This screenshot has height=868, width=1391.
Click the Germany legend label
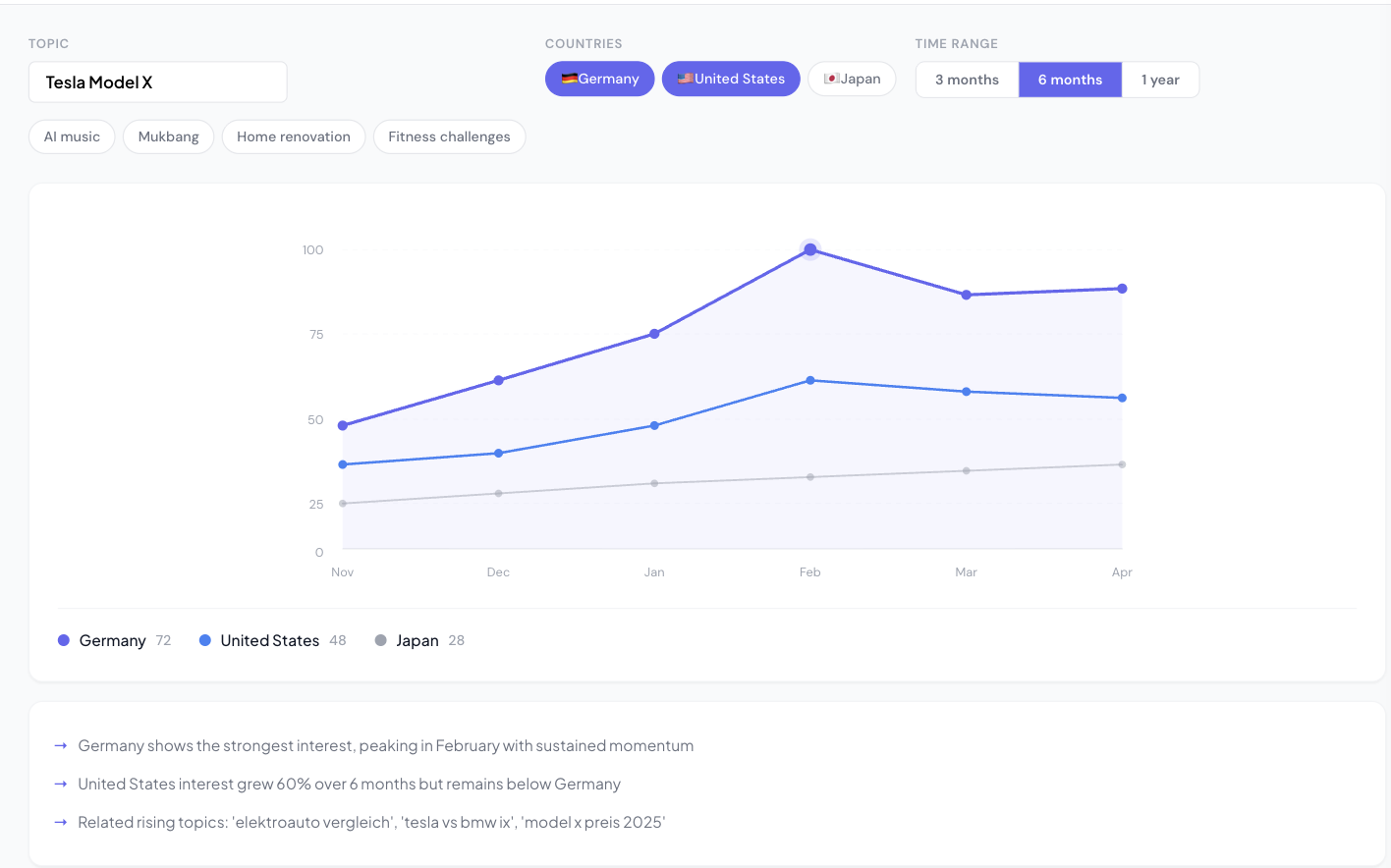pos(113,640)
